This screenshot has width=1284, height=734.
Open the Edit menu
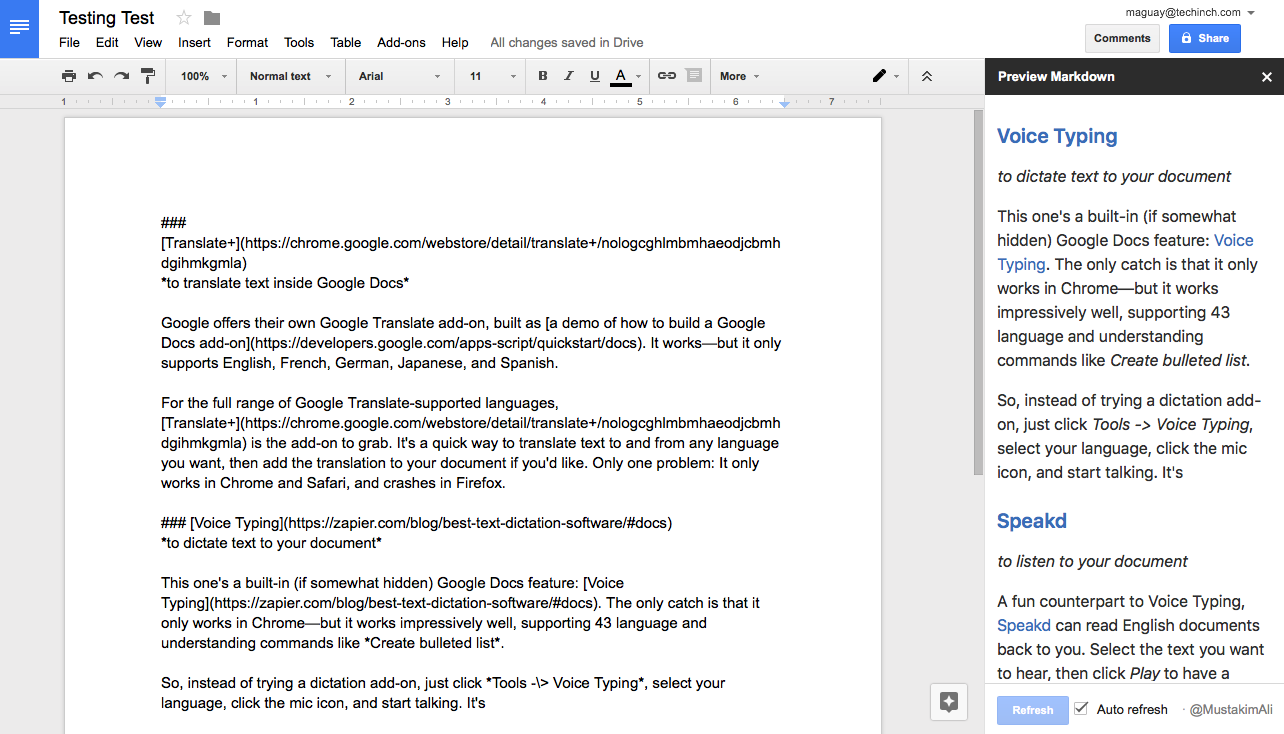coord(107,43)
